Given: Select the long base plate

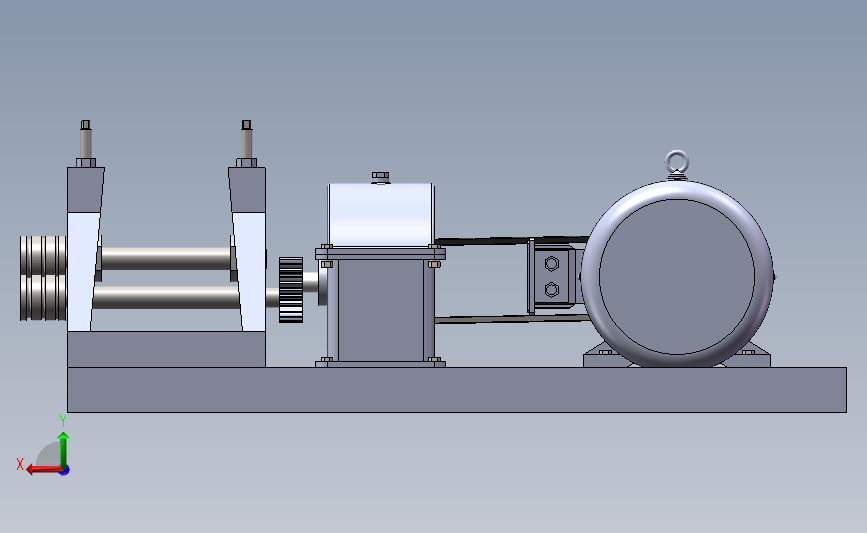Looking at the screenshot, I should (457, 389).
